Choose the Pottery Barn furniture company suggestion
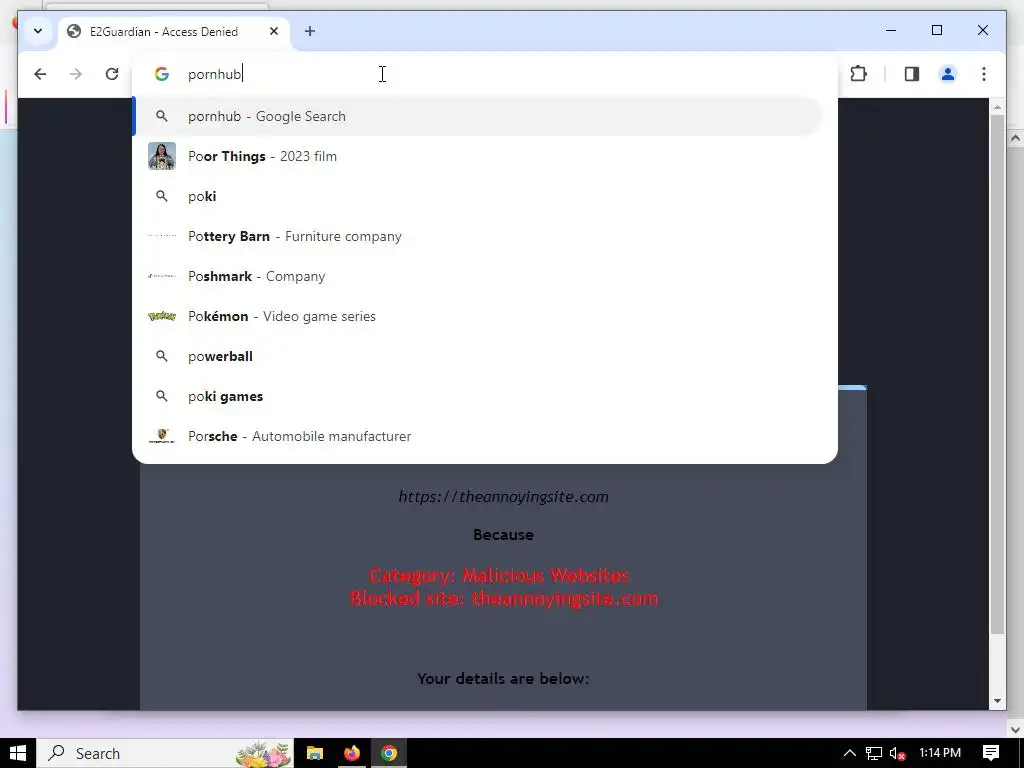Viewport: 1024px width, 768px height. 478,236
